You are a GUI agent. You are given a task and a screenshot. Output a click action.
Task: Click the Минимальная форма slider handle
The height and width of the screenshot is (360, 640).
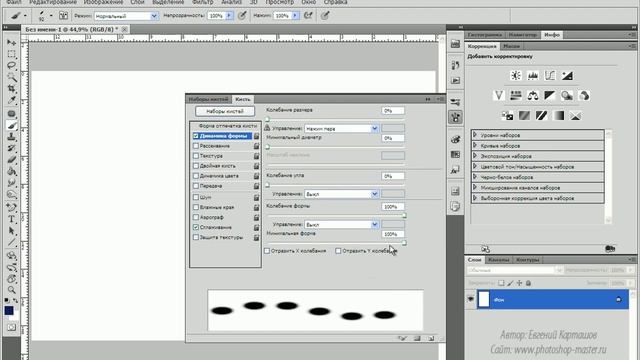pyautogui.click(x=404, y=242)
